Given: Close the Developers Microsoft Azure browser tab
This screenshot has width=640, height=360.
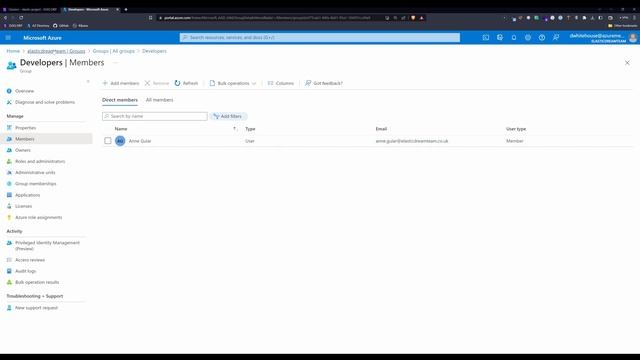Looking at the screenshot, I should coord(118,9).
